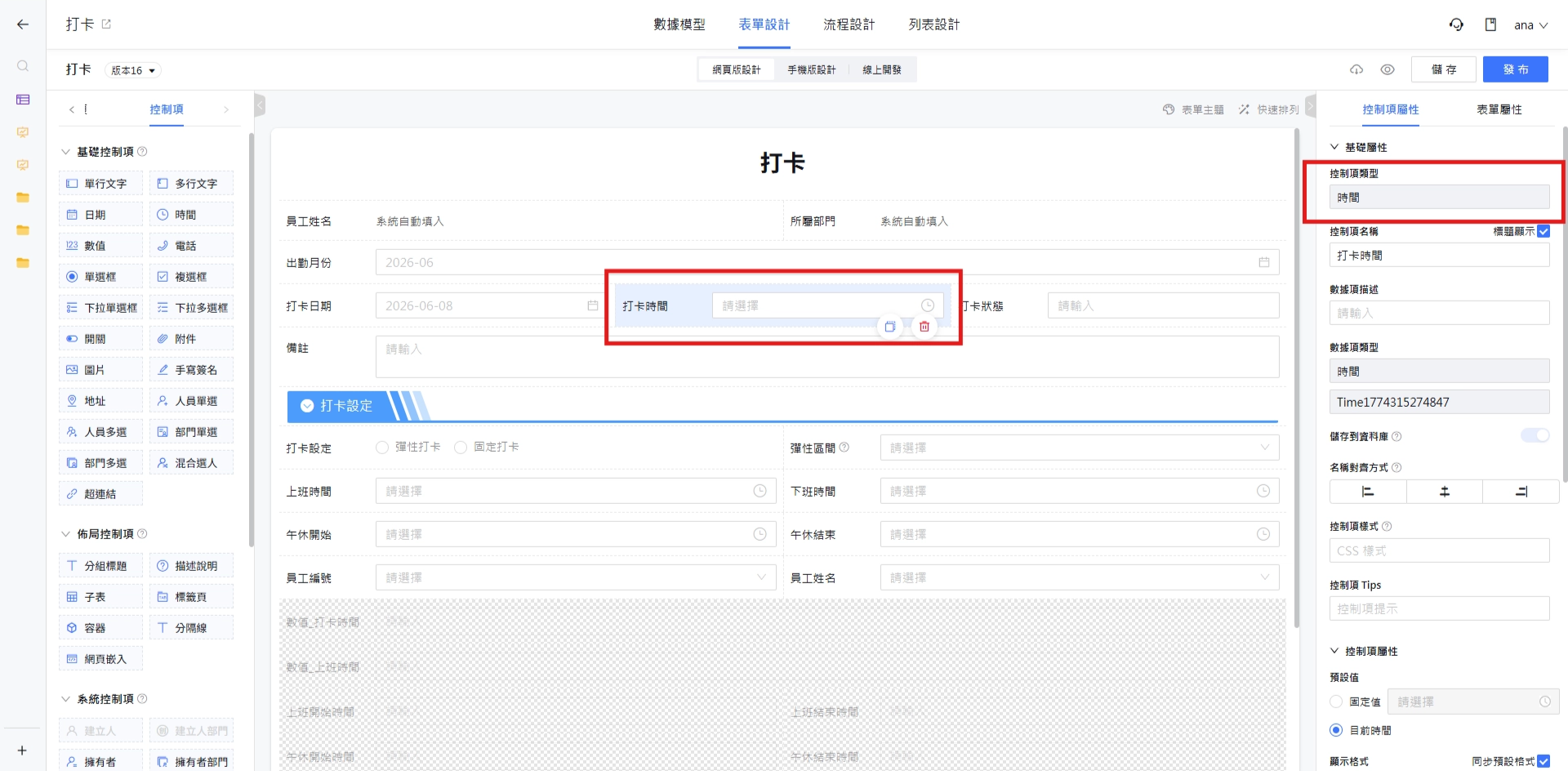
Task: Switch to the 列表設計 tab
Action: click(934, 25)
